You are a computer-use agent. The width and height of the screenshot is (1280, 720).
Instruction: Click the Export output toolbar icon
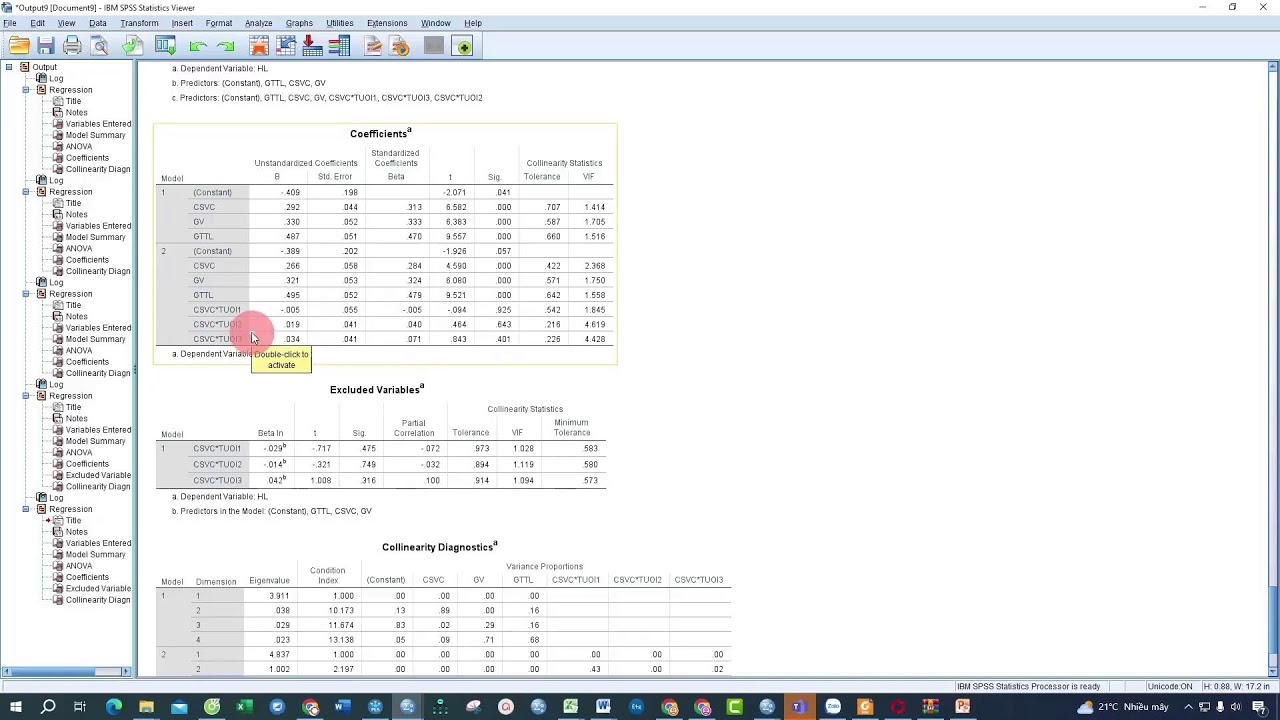tap(132, 46)
